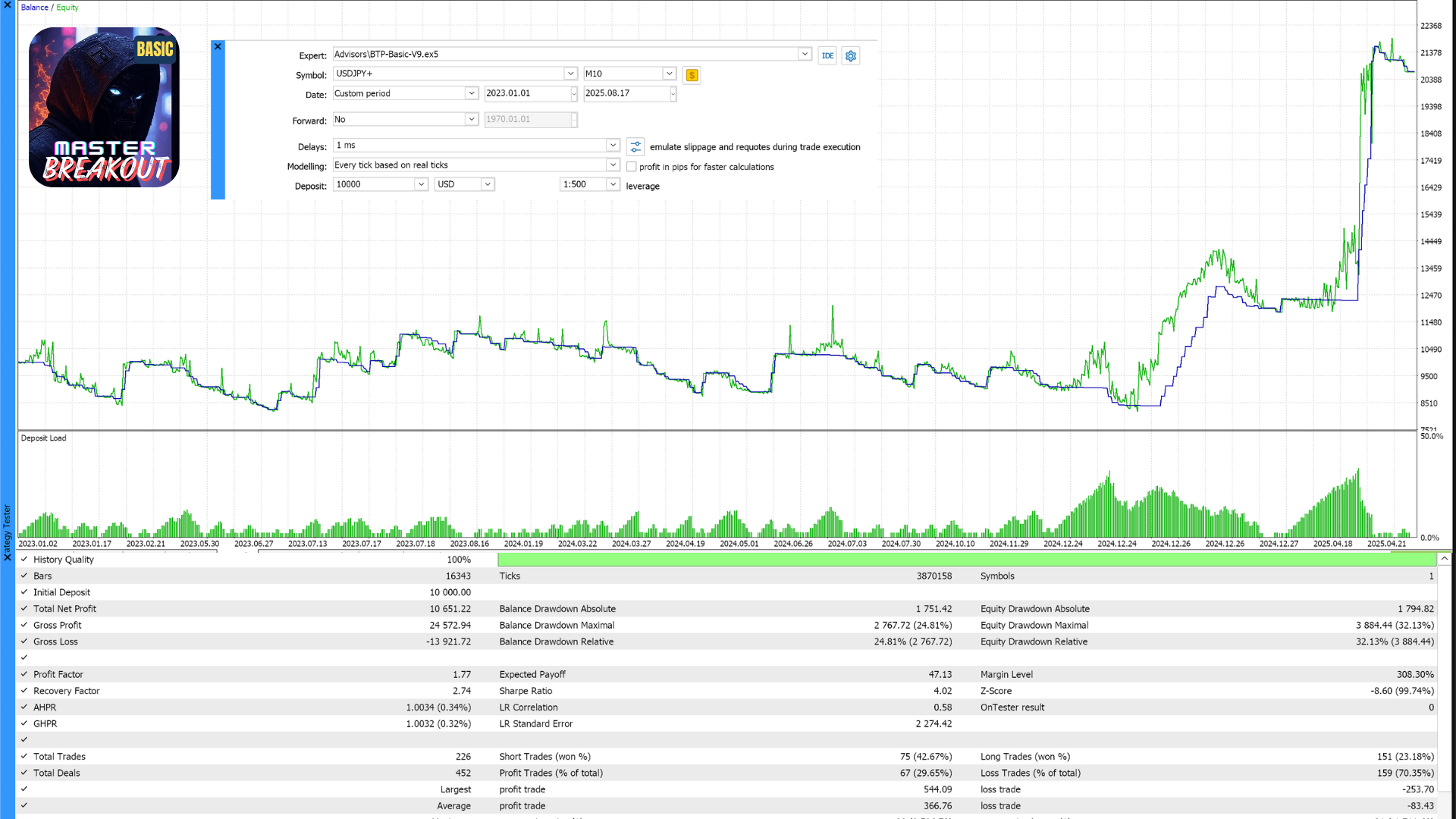Image resolution: width=1456 pixels, height=819 pixels.
Task: Close the settings overlay with X icon
Action: [218, 46]
